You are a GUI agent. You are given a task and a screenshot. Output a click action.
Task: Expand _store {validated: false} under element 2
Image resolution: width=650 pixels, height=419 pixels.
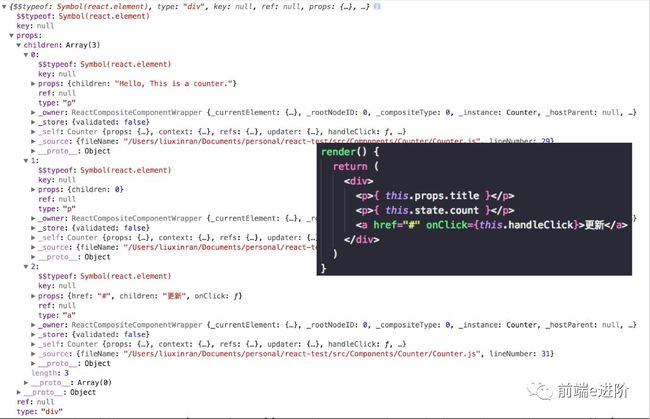coord(33,334)
